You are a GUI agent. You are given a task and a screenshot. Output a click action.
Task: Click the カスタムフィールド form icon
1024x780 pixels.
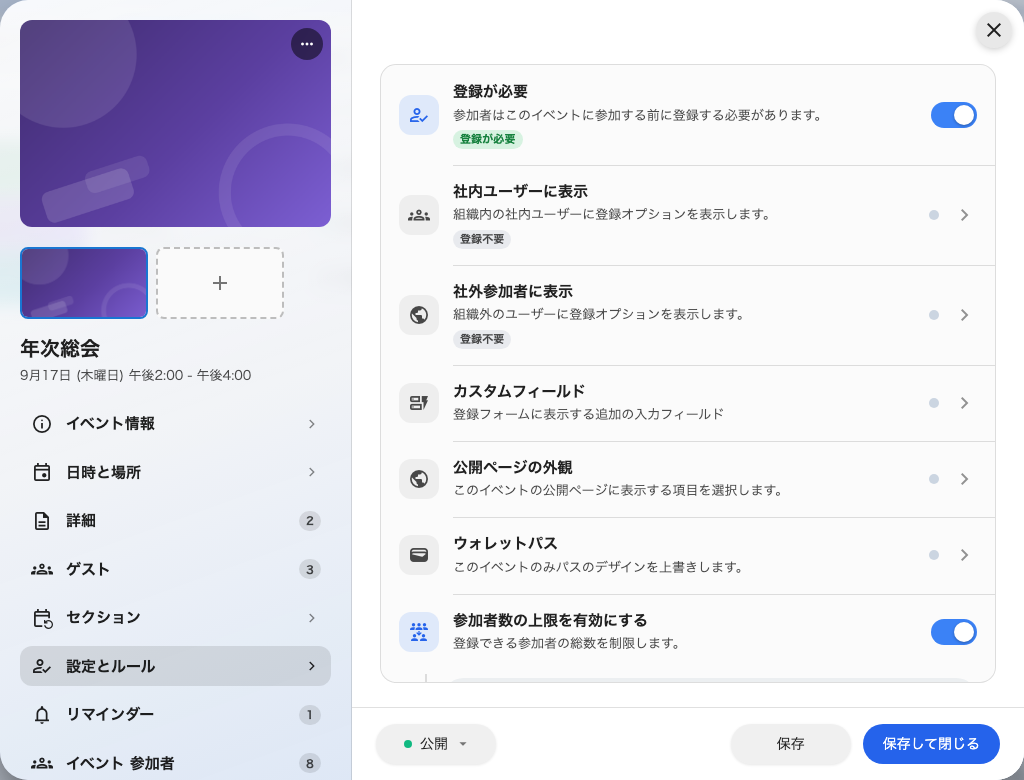point(419,403)
